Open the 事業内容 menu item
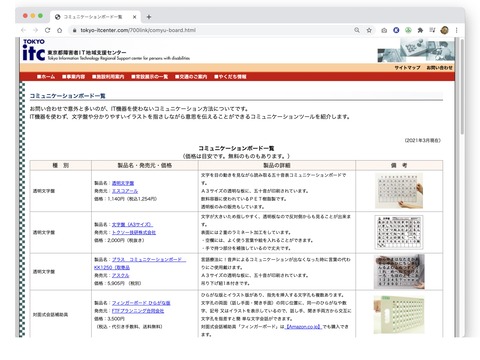The width and height of the screenshot is (480, 360). pos(73,77)
